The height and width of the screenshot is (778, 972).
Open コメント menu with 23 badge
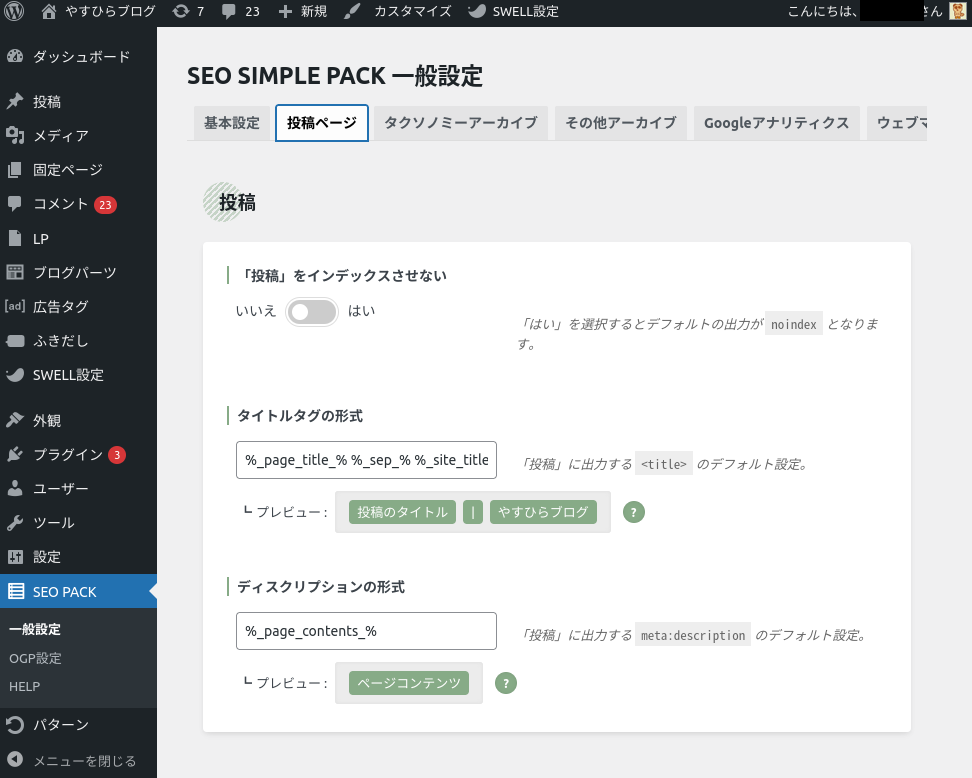[x=61, y=204]
